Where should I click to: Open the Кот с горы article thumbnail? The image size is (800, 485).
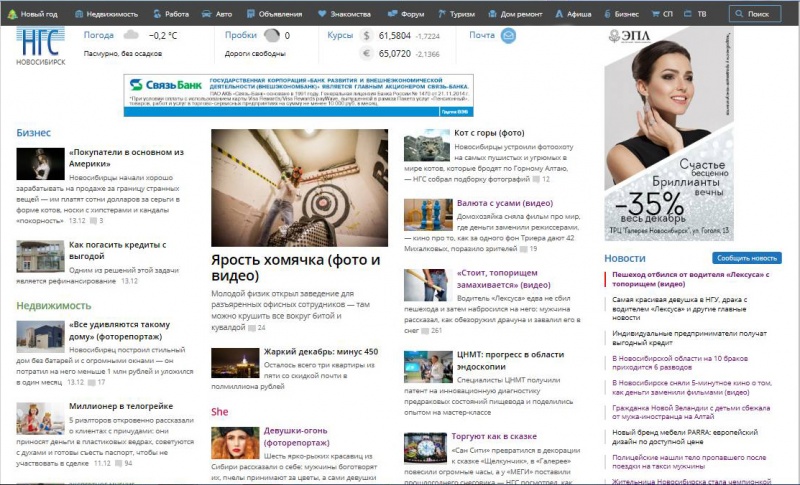click(426, 147)
